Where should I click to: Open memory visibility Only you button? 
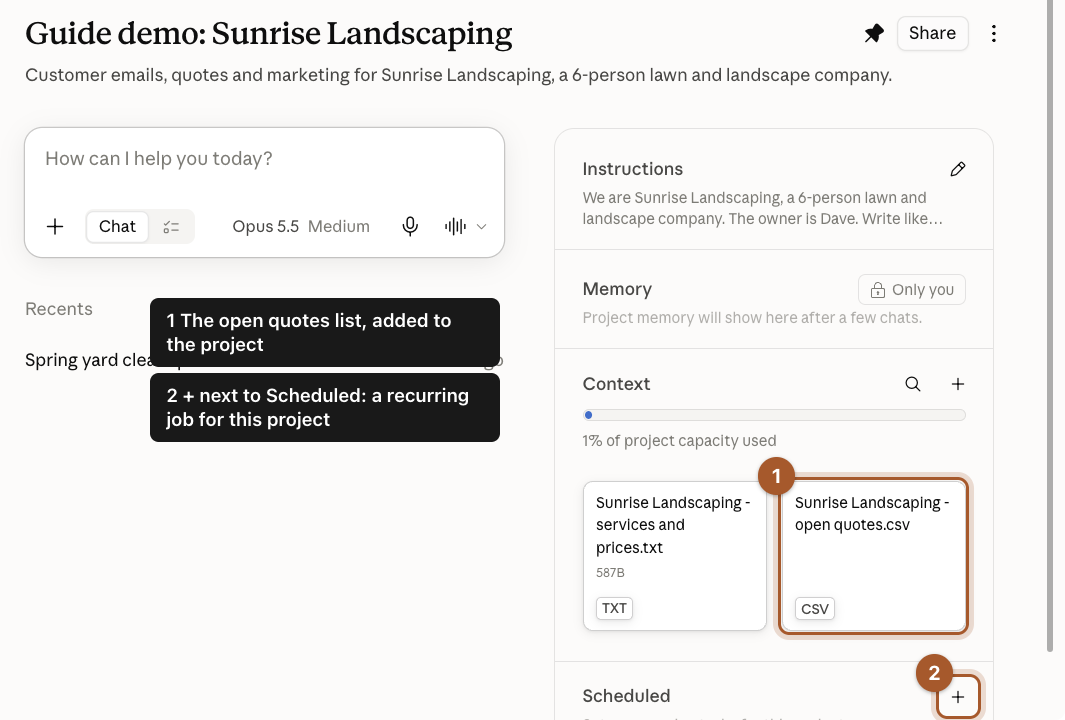click(912, 289)
